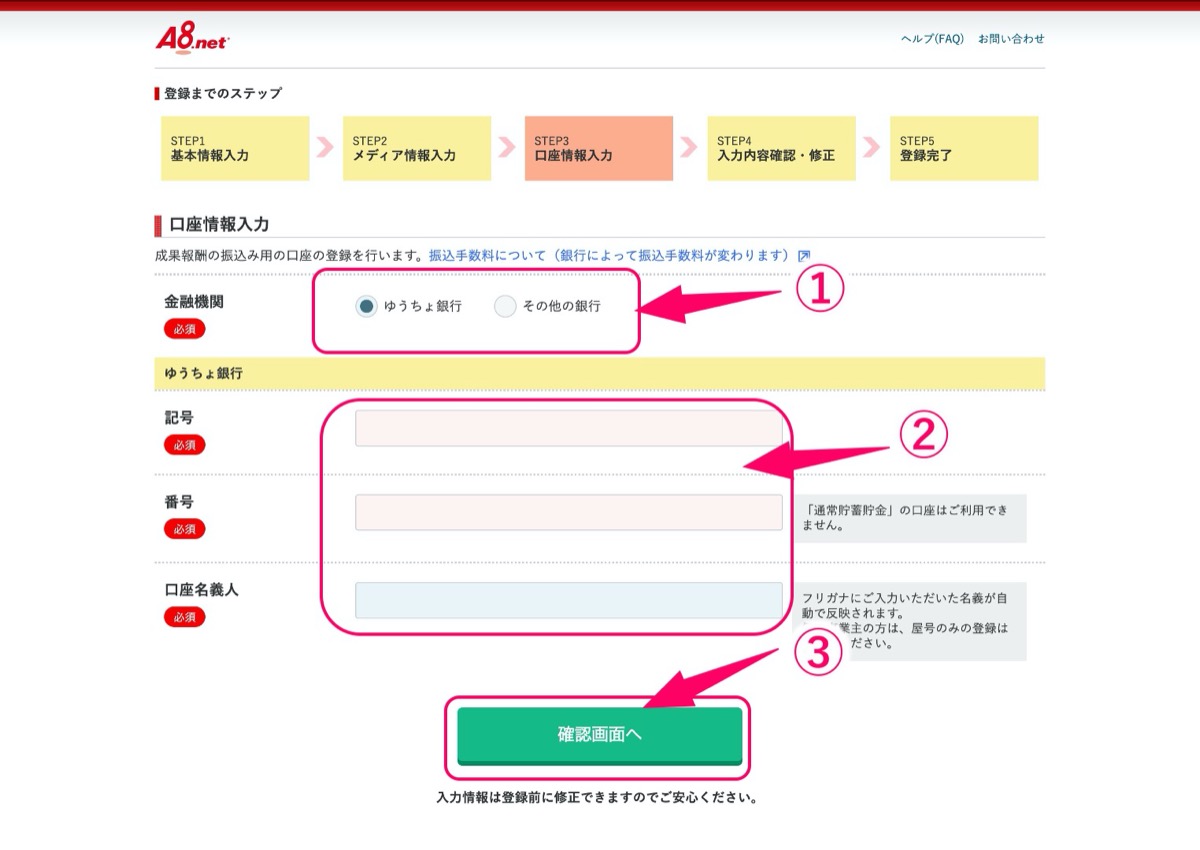Click the STEP4 入力内容確認・修正 step
The width and height of the screenshot is (1200, 850).
tap(782, 148)
